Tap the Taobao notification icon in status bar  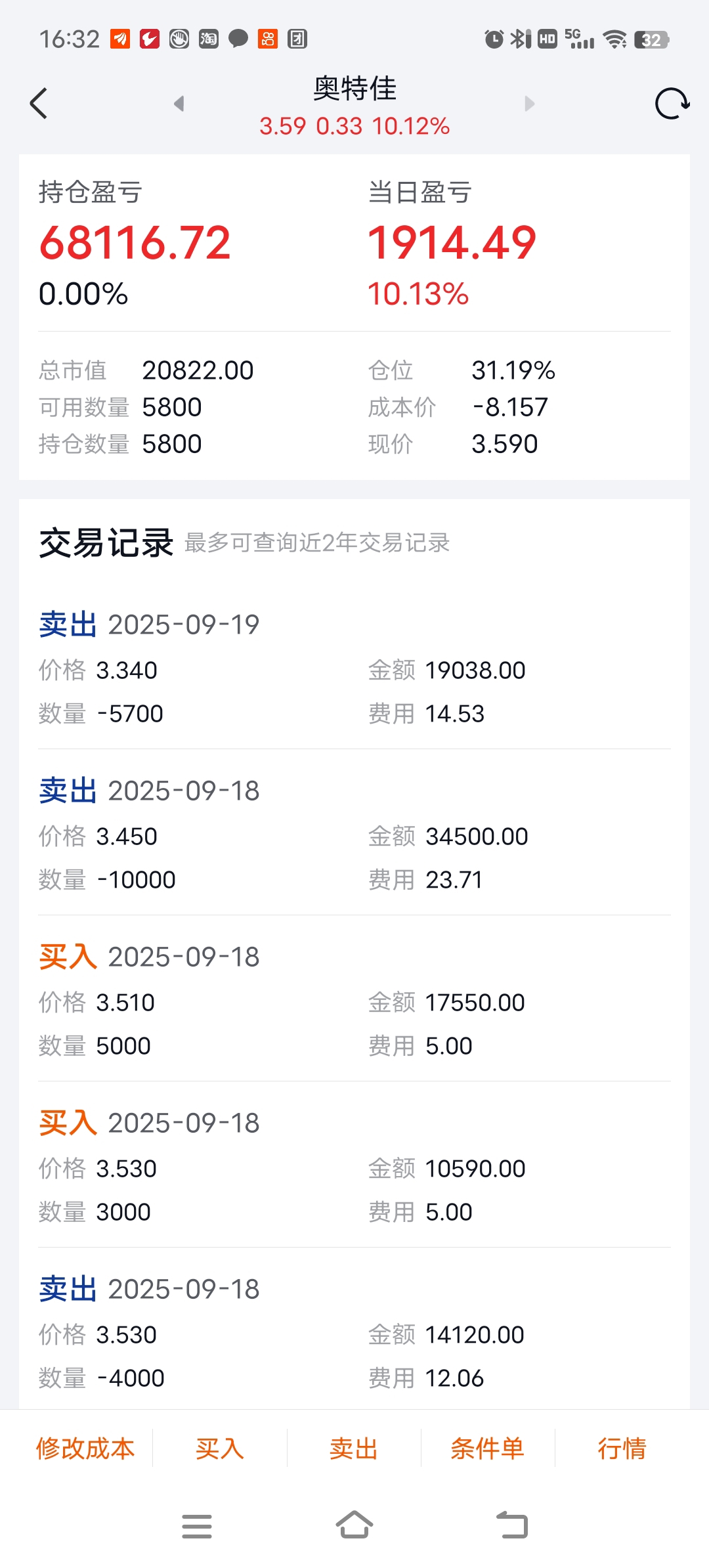click(209, 39)
